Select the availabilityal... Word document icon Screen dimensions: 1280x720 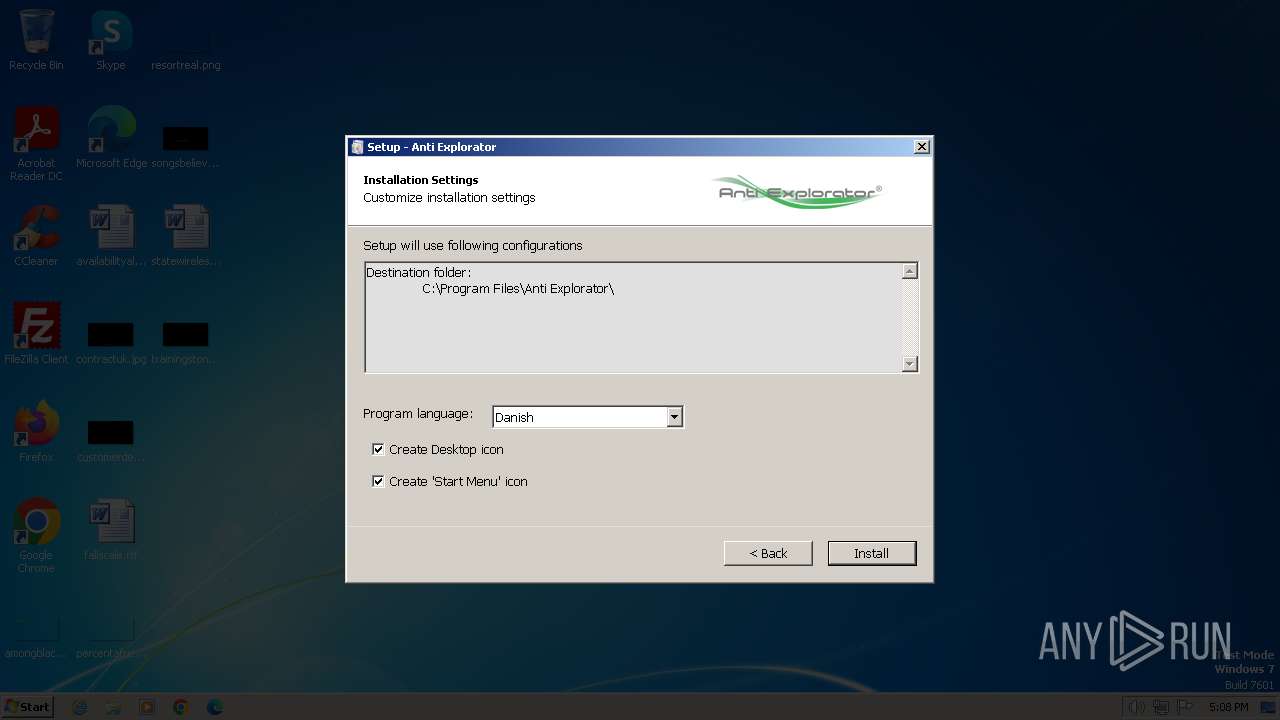tap(111, 236)
